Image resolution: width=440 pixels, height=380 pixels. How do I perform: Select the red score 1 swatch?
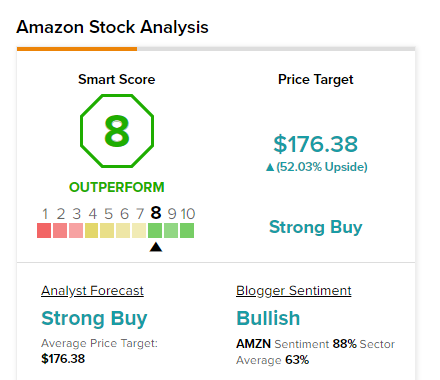pos(44,231)
